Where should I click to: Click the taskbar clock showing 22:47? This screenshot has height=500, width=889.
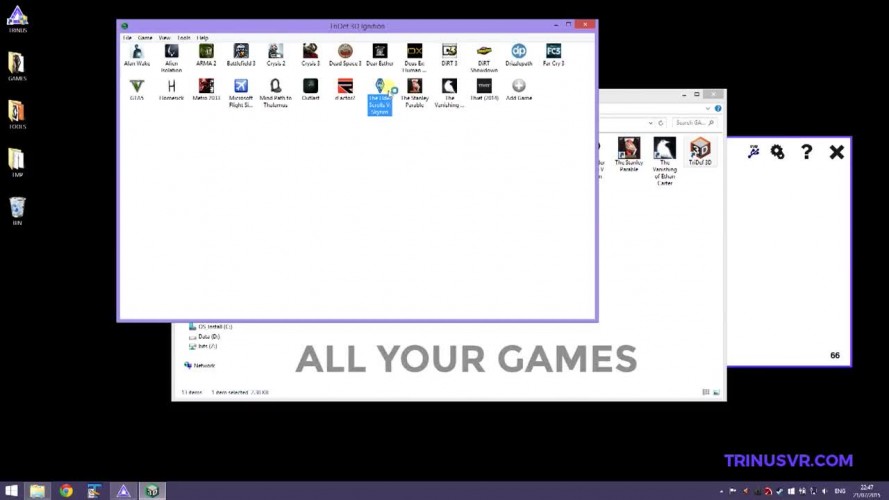coord(867,491)
